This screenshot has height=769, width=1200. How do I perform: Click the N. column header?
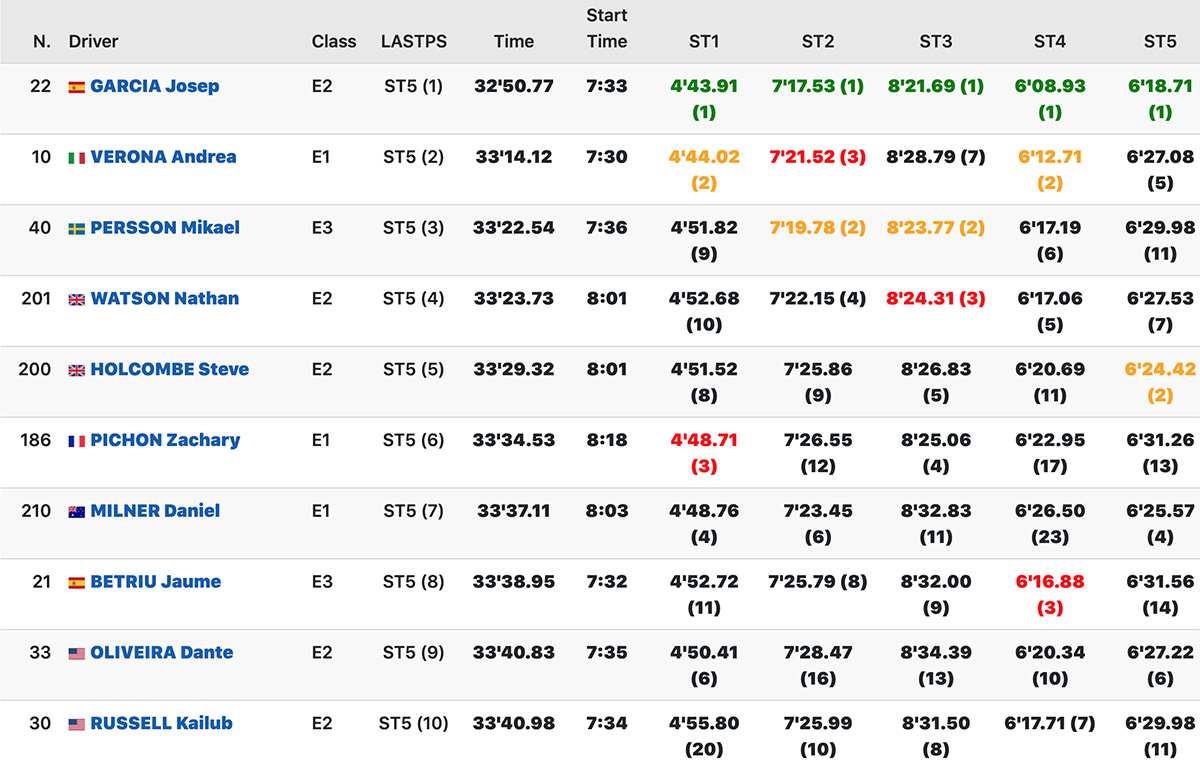[42, 42]
